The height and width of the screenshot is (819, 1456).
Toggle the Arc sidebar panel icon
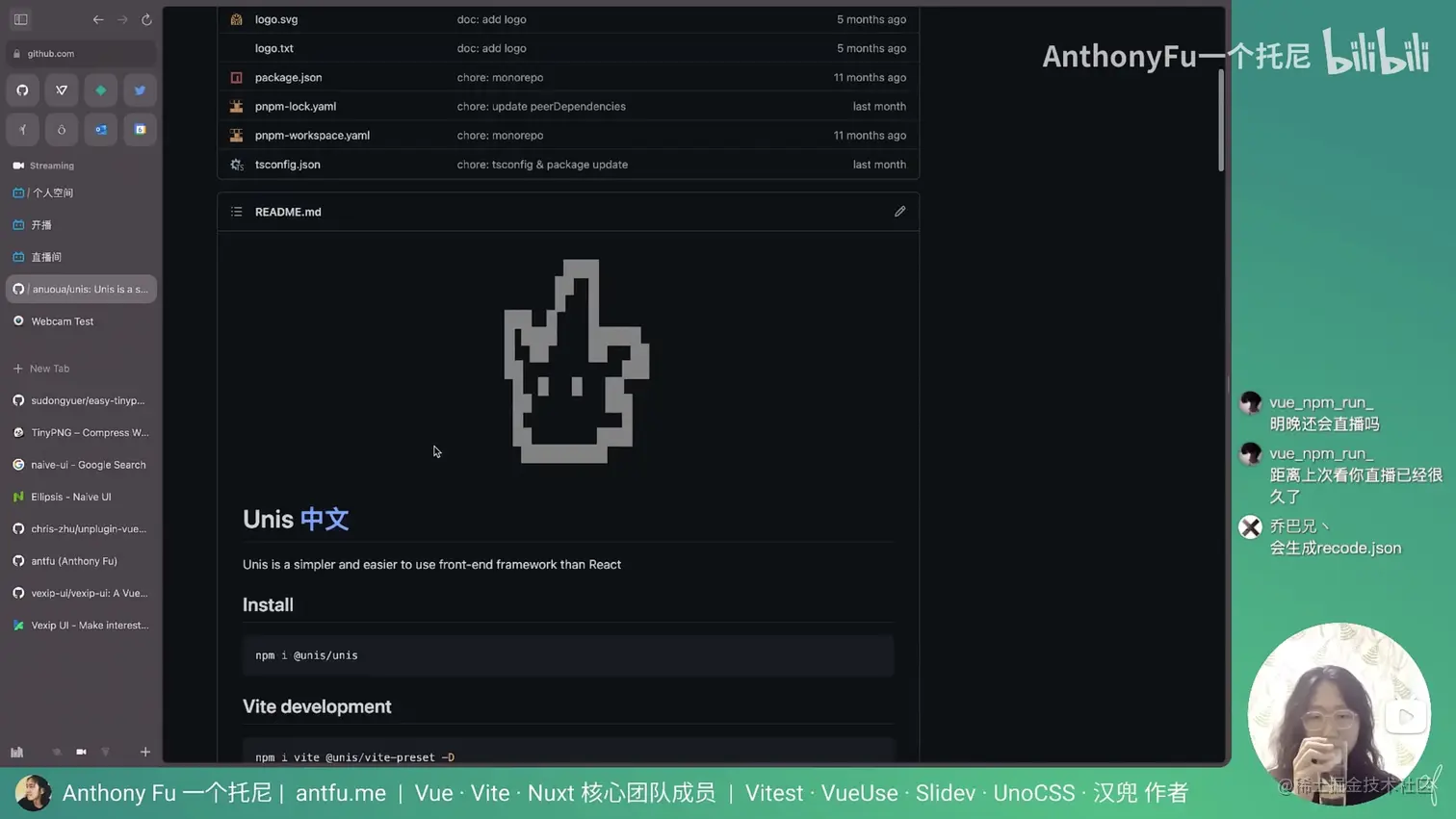coord(20,19)
